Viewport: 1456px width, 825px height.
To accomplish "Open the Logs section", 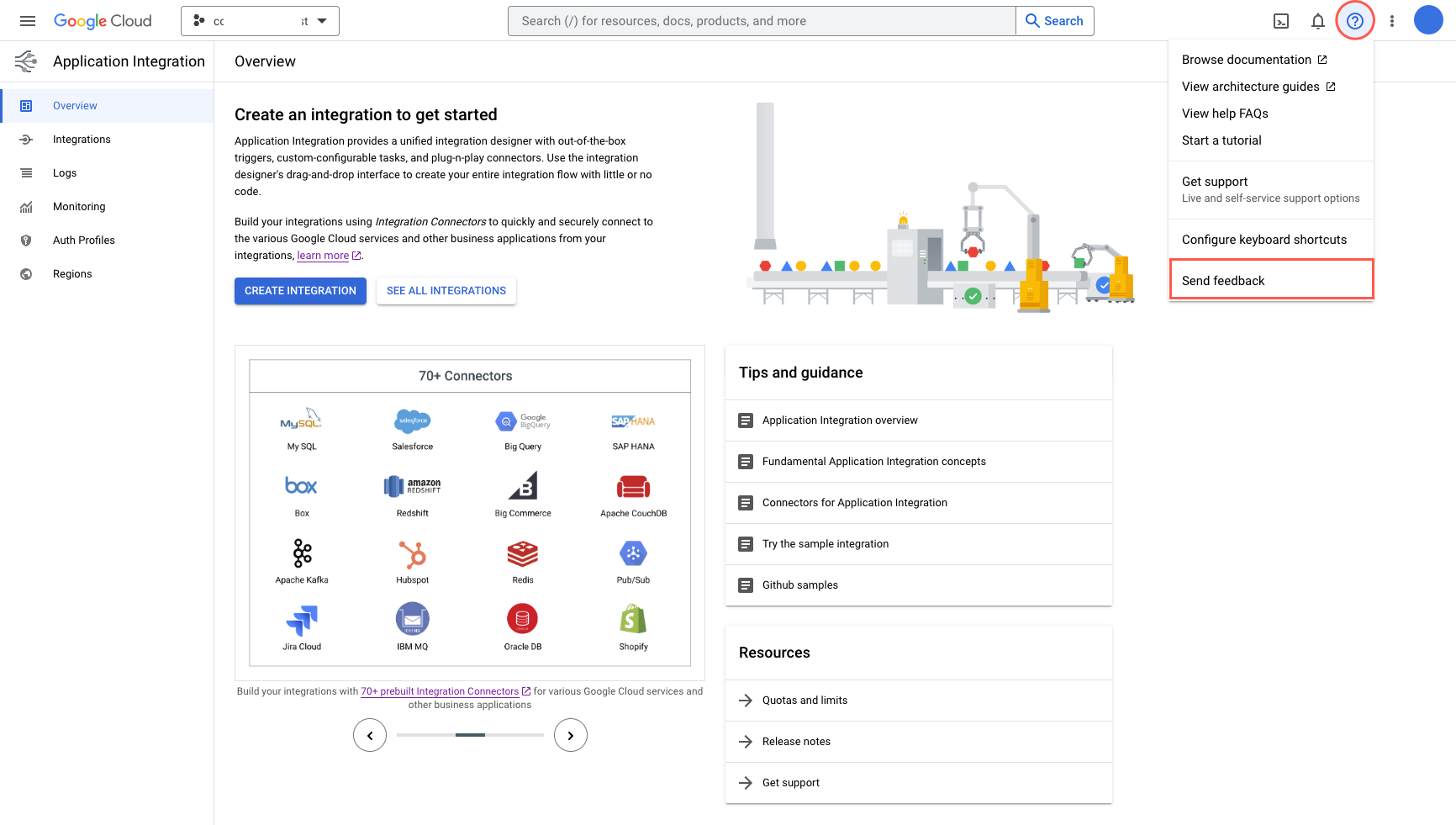I will [65, 172].
